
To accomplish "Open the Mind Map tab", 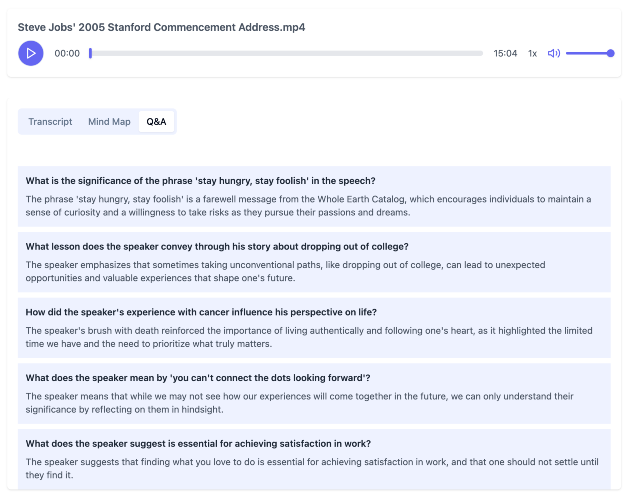I will coord(109,122).
